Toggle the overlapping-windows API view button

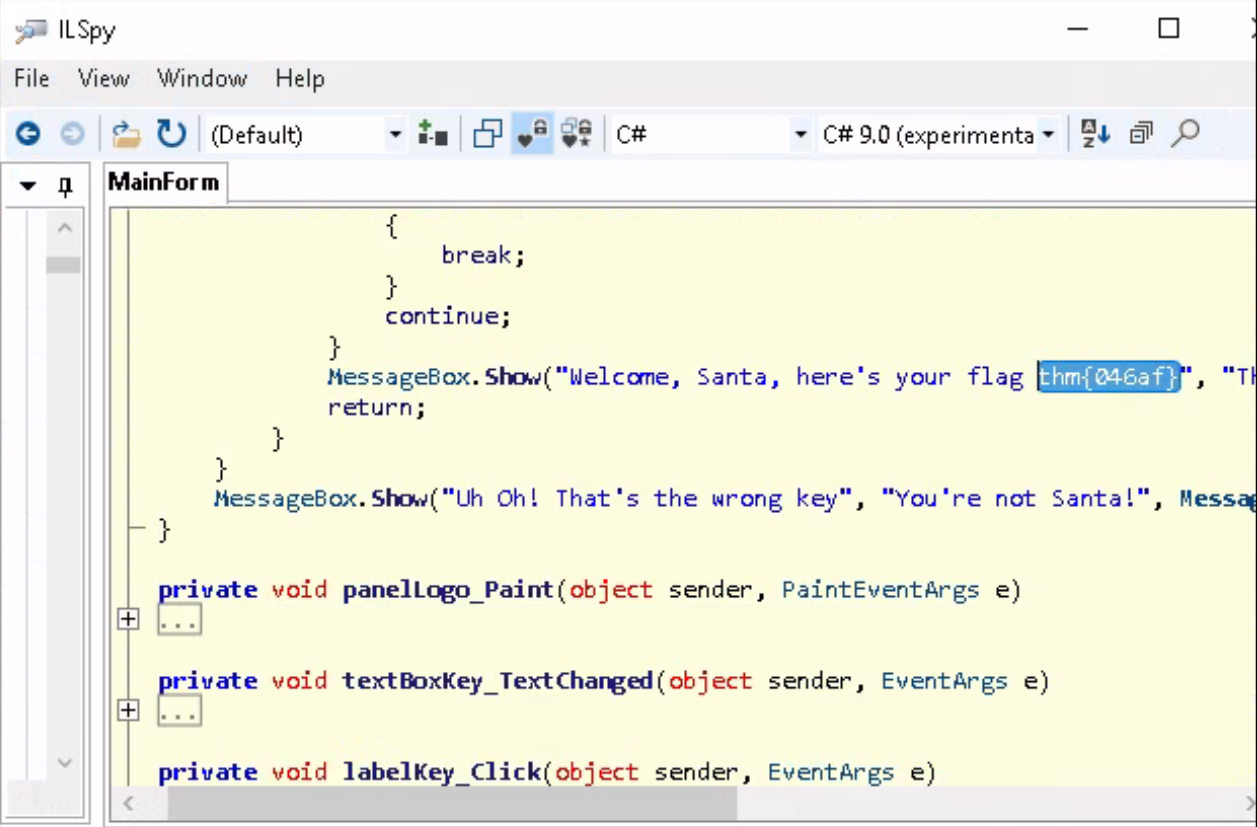click(x=487, y=134)
